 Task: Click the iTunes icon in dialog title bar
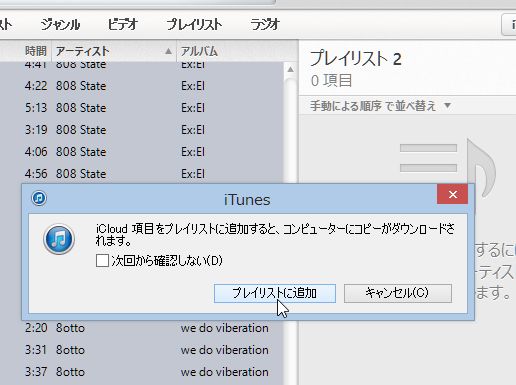point(39,198)
